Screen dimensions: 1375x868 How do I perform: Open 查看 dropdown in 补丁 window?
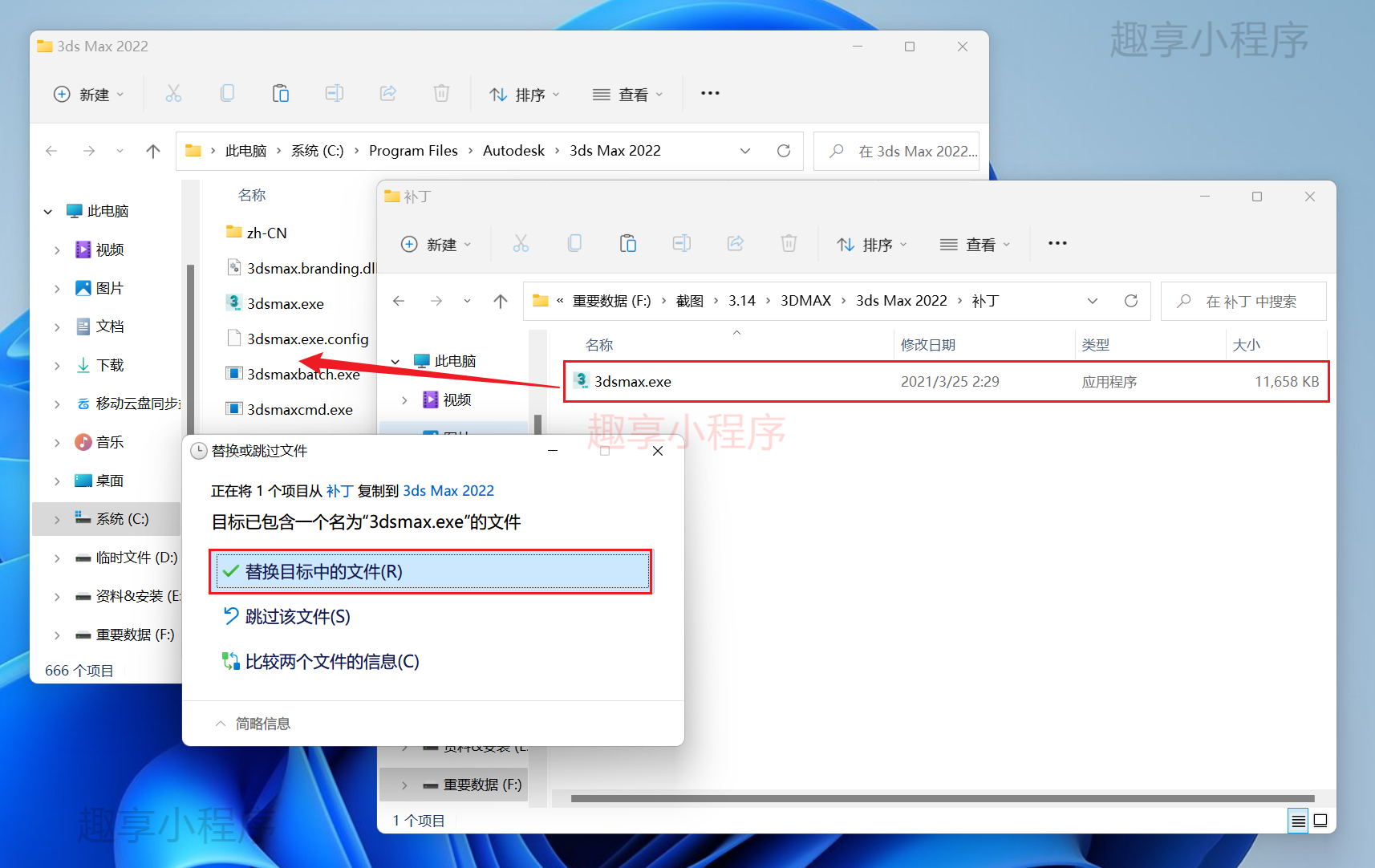pos(975,244)
